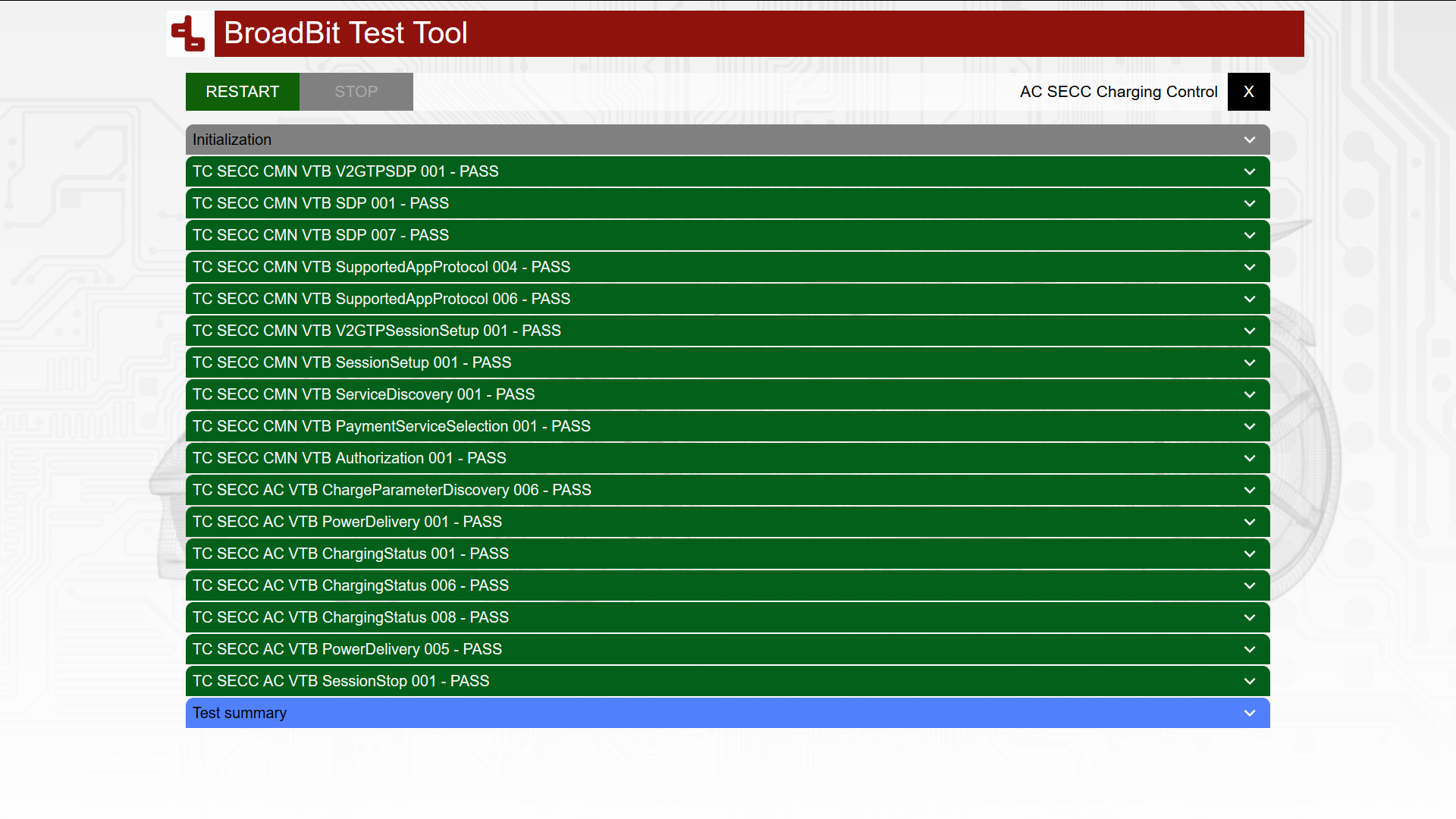Select 'ServiceDiscovery 001 - PASS' row text

point(363,394)
